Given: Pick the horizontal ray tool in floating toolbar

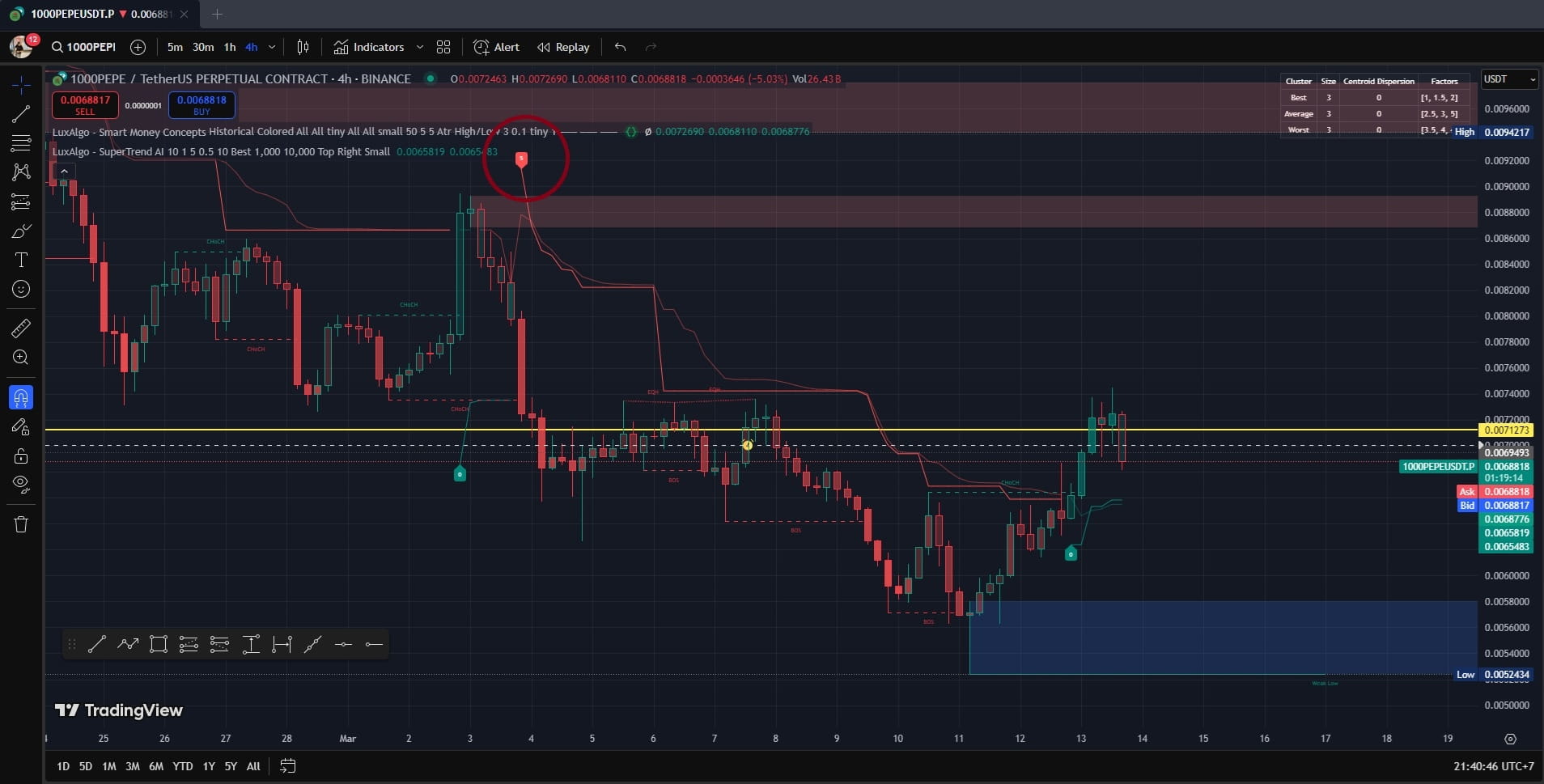Looking at the screenshot, I should [374, 644].
